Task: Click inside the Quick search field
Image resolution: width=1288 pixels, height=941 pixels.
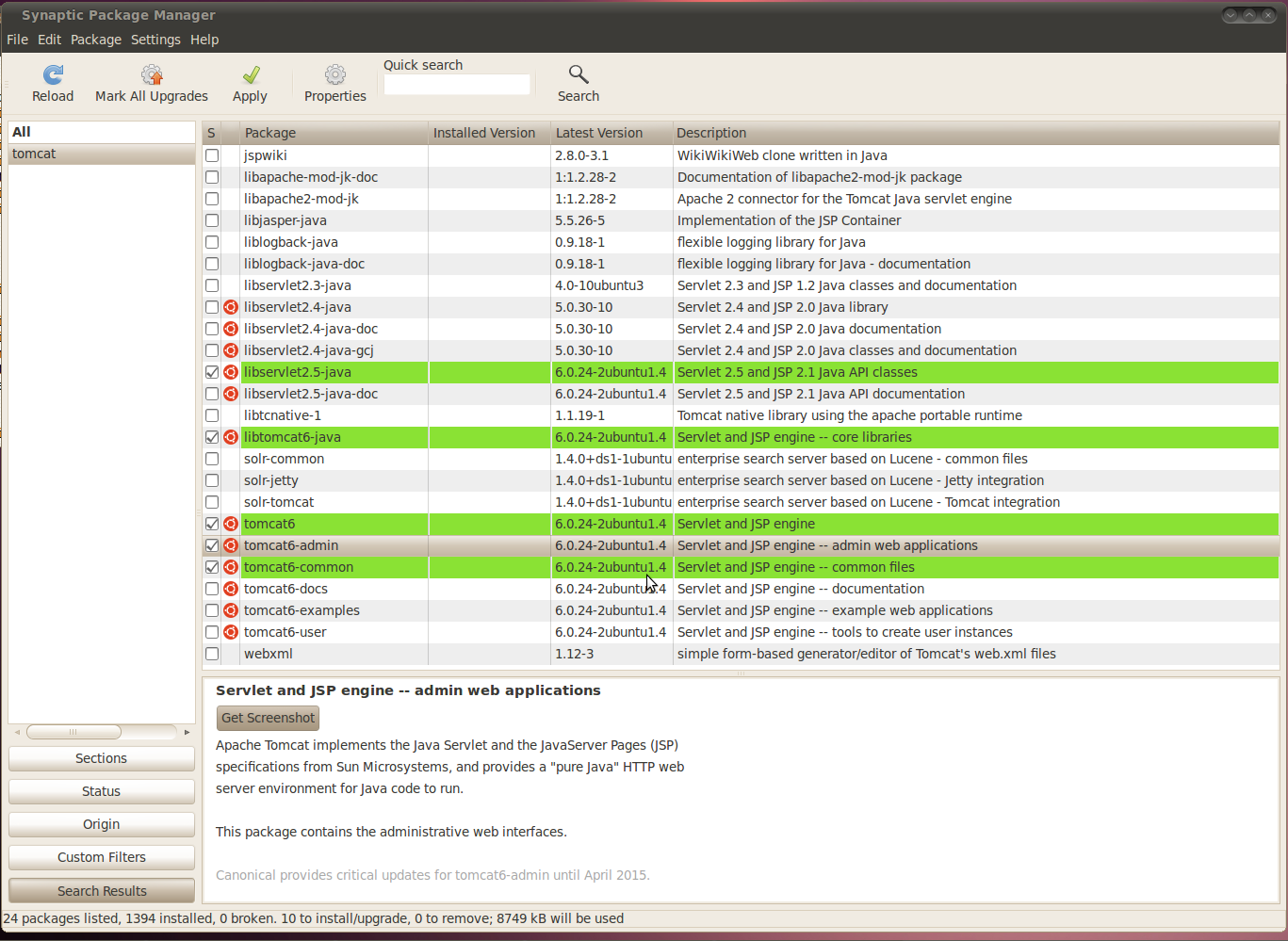Action: (457, 85)
